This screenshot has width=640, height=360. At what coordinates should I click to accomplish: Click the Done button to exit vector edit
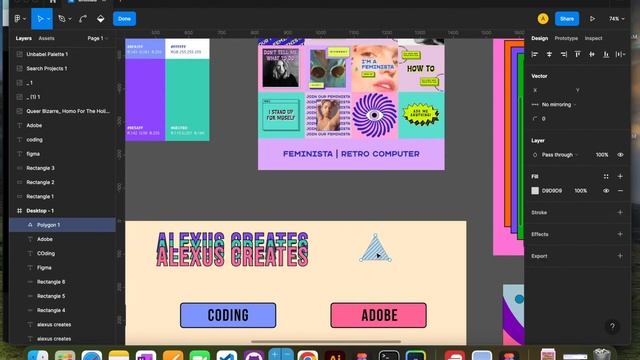(124, 19)
